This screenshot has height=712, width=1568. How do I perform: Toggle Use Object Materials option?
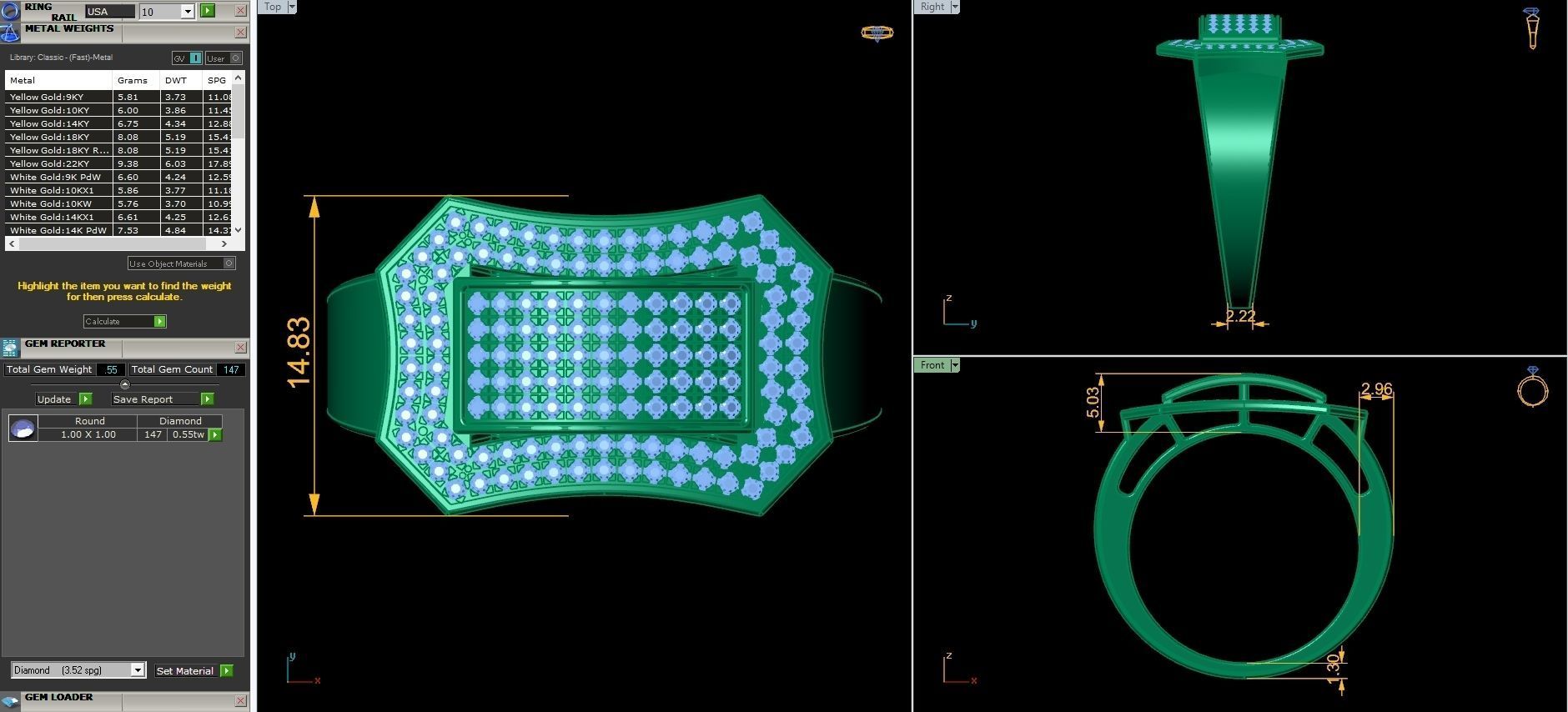(182, 263)
